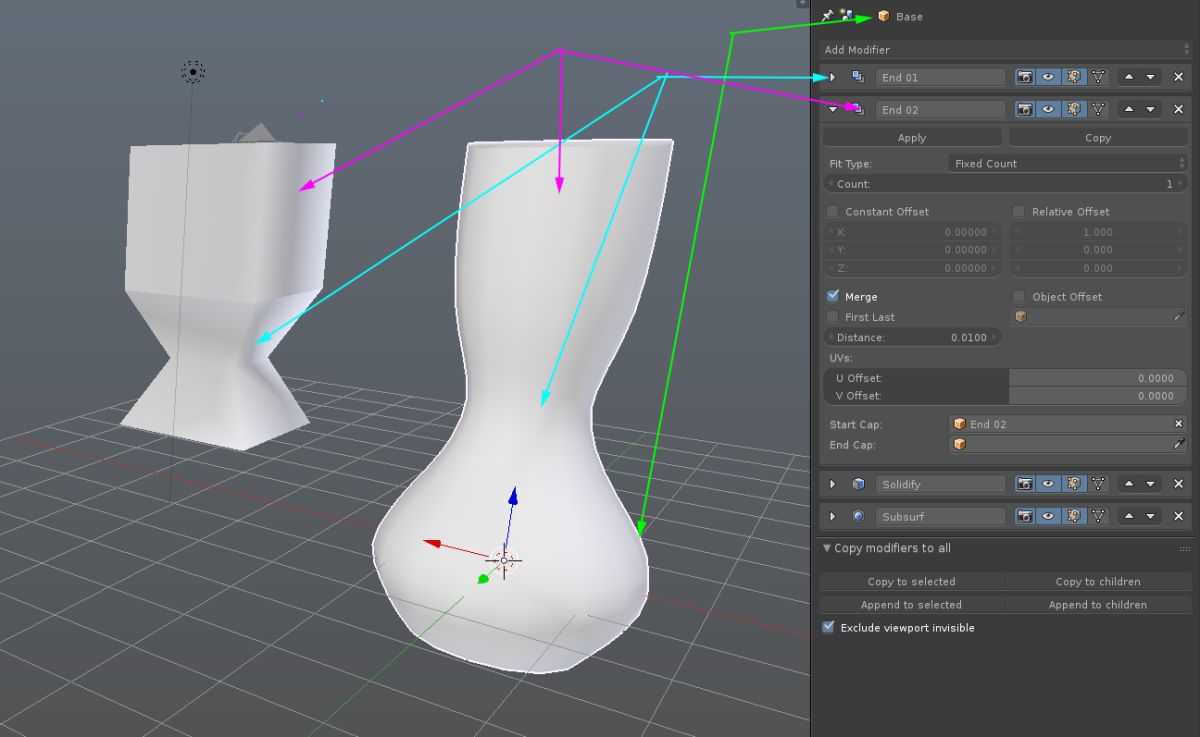Screen dimensions: 1200x737
Task: Toggle viewport eye visibility for End 02
Action: 1049,109
